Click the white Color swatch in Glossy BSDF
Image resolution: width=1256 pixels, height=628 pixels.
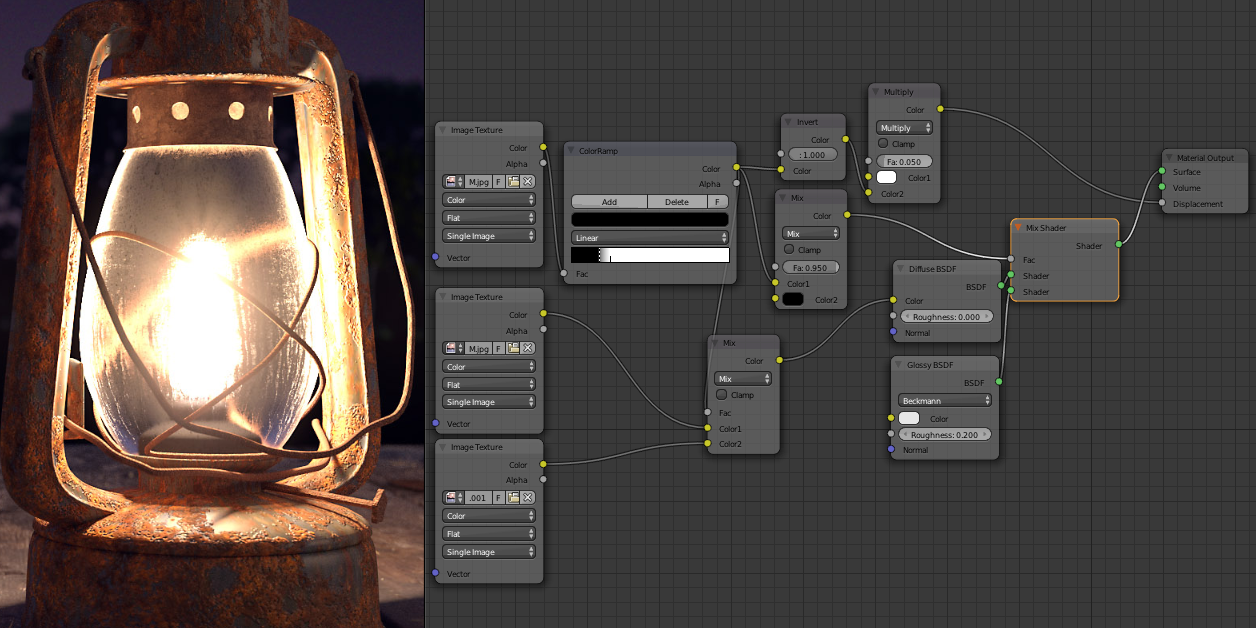tap(909, 418)
